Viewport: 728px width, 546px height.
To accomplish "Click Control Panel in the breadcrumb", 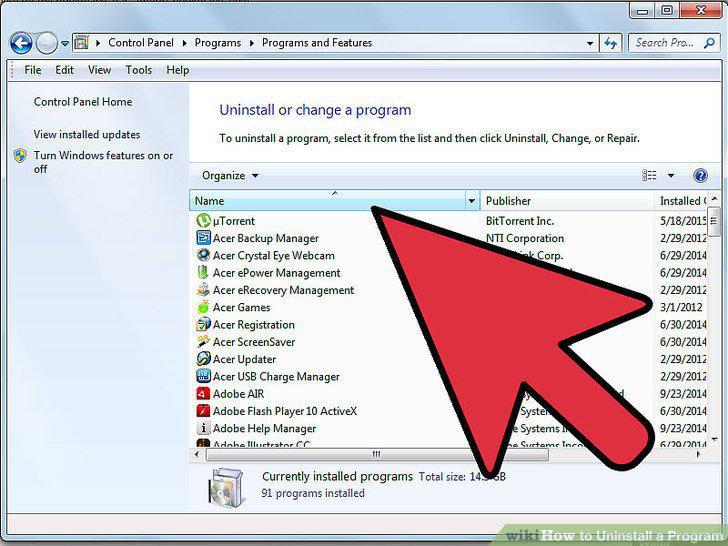I will [141, 43].
